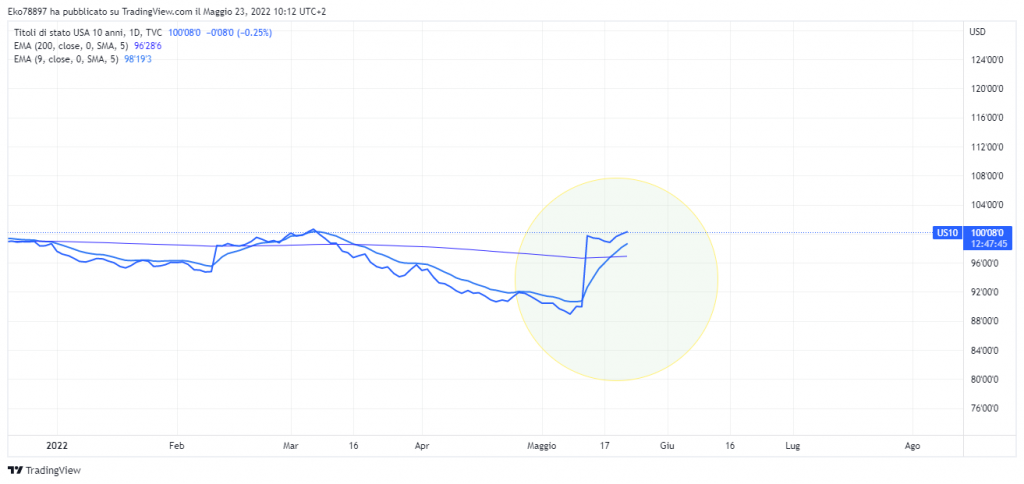The height and width of the screenshot is (484, 1024).
Task: Click the Ago label on time axis
Action: click(912, 443)
